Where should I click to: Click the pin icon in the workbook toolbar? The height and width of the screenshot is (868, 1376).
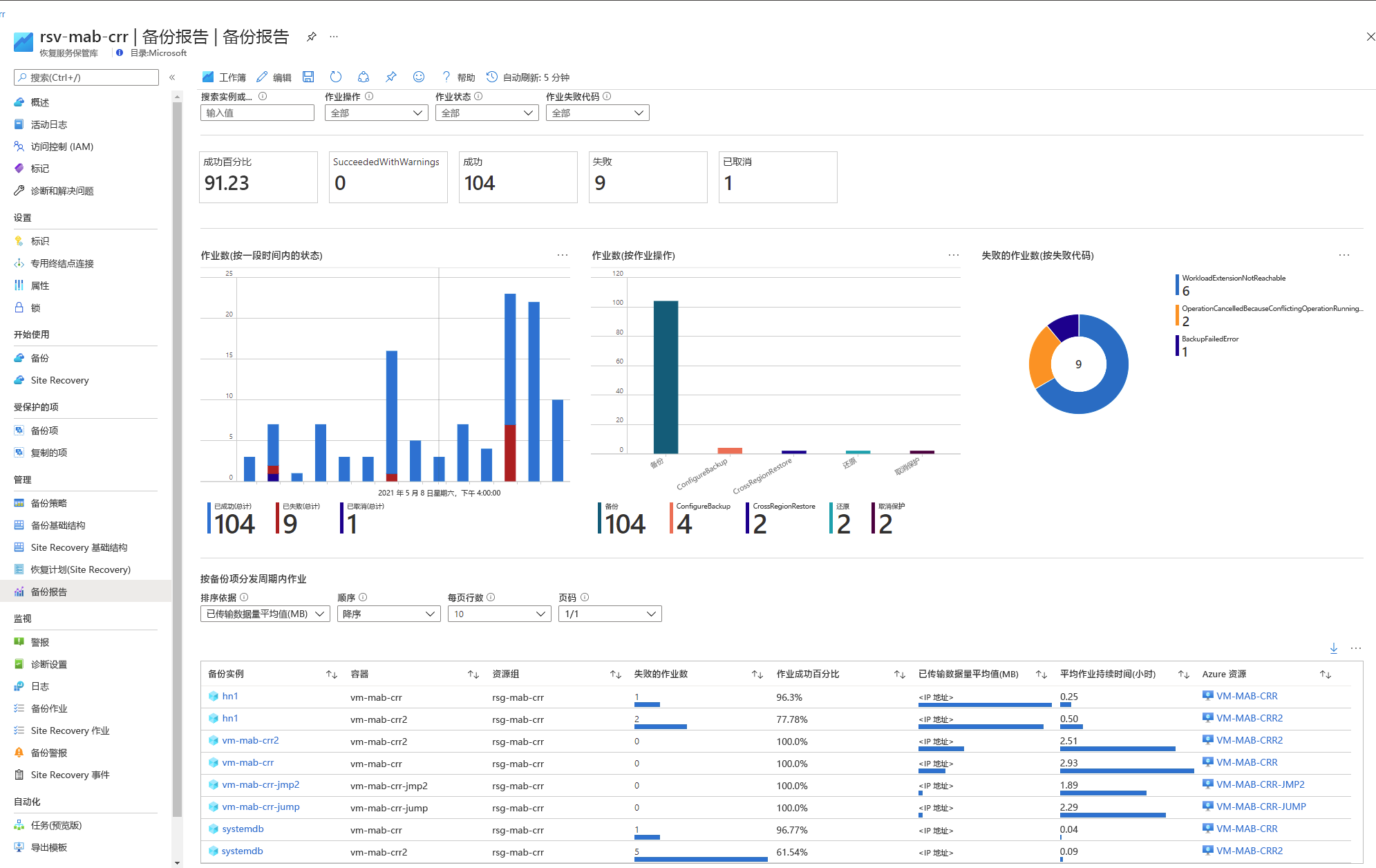[x=391, y=77]
